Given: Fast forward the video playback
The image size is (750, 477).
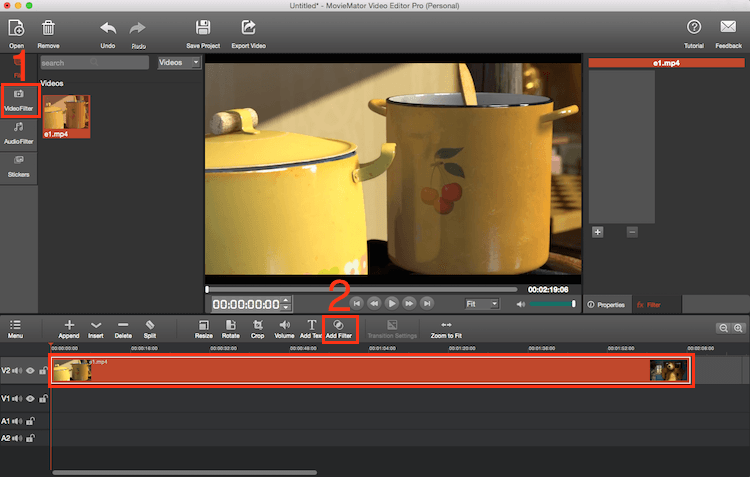Looking at the screenshot, I should coord(409,303).
